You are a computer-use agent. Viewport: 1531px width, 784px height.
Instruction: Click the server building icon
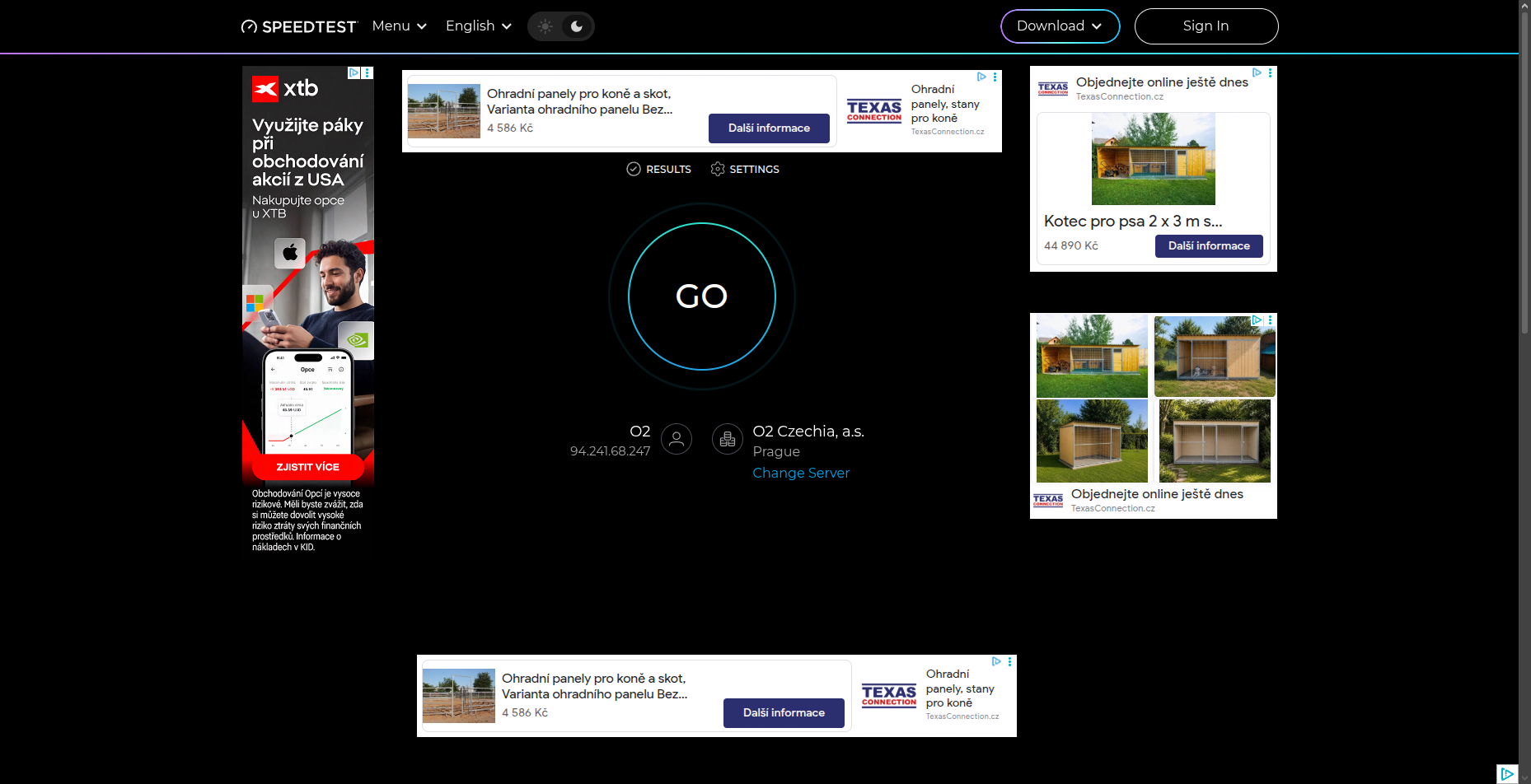(x=728, y=440)
